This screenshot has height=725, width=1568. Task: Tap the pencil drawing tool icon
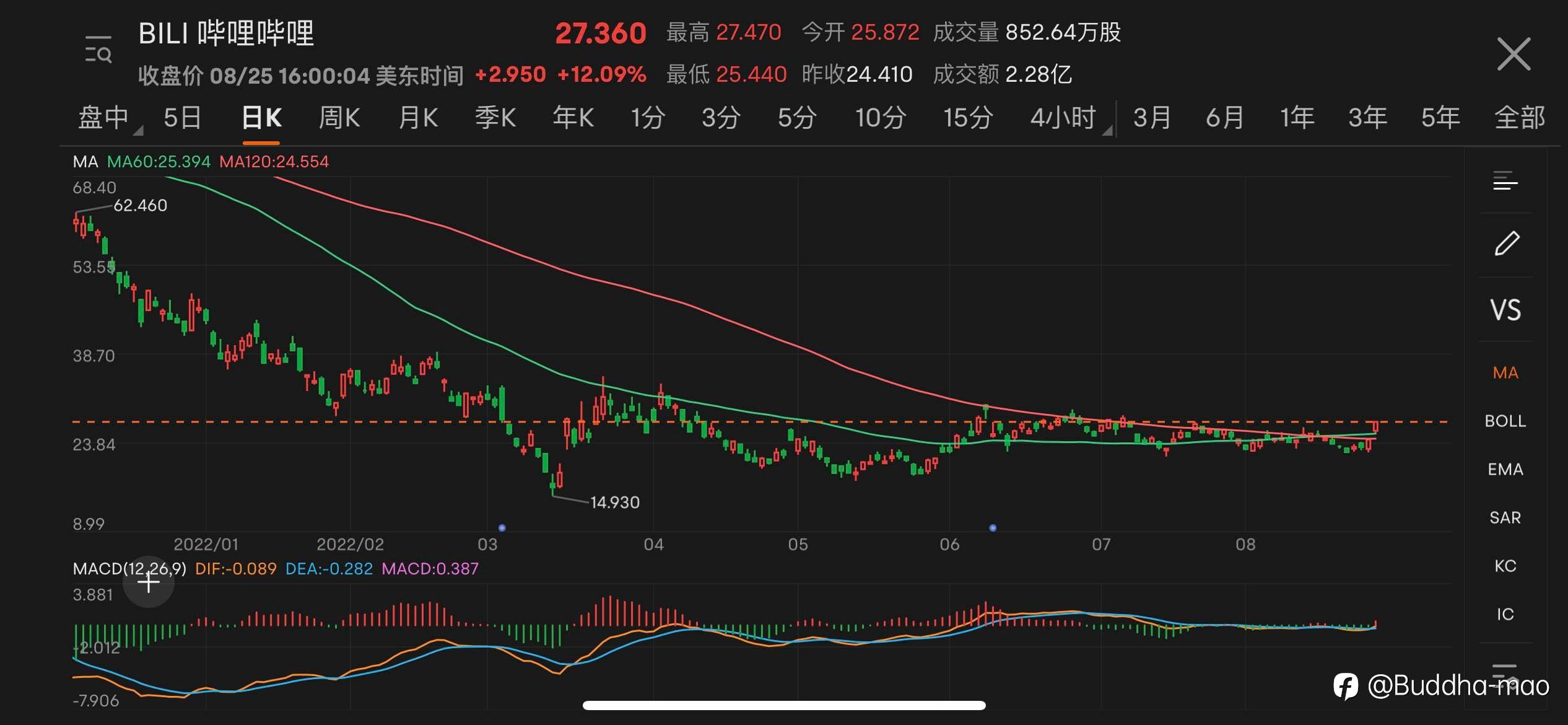pos(1506,244)
